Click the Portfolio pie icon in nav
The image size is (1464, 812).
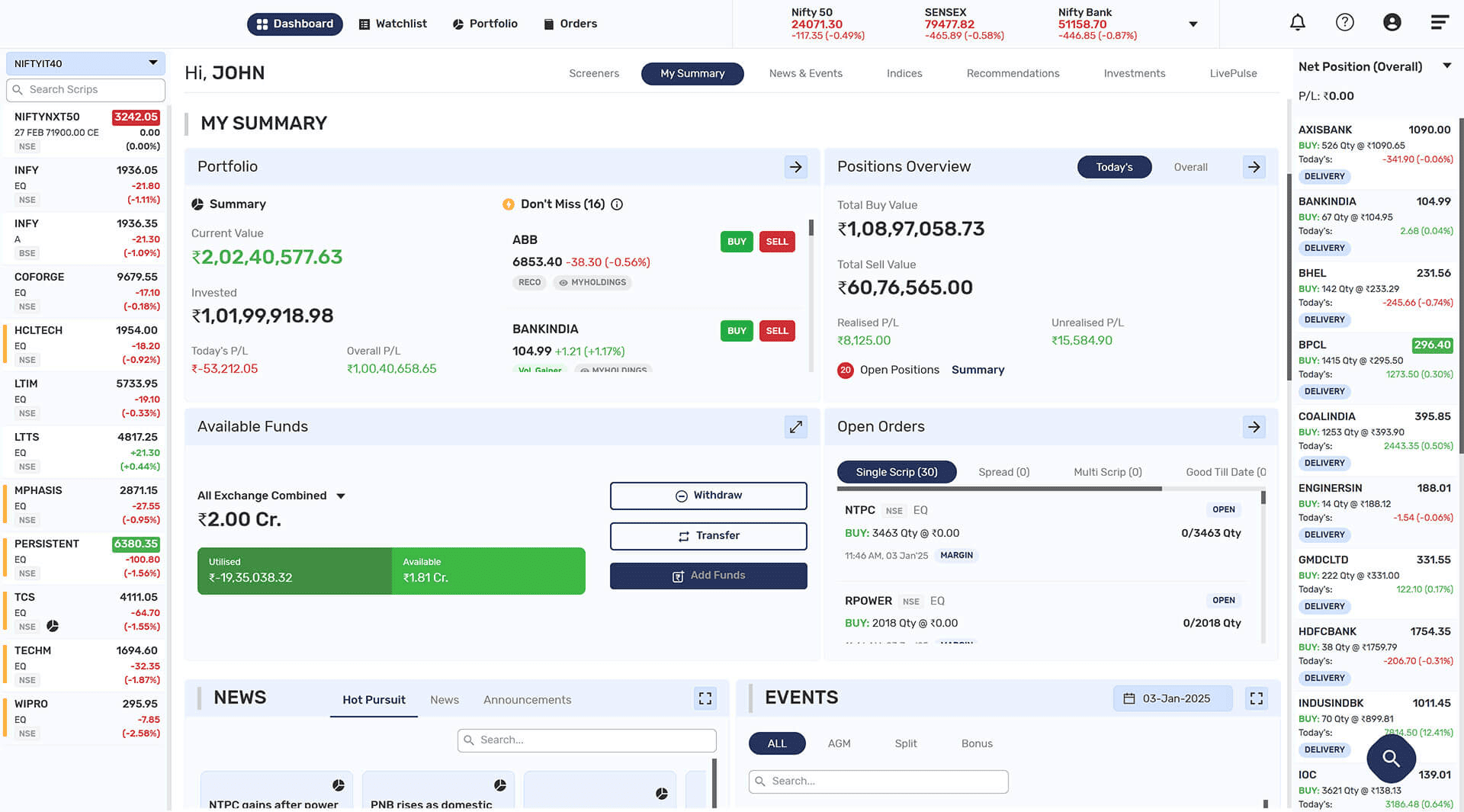[457, 24]
